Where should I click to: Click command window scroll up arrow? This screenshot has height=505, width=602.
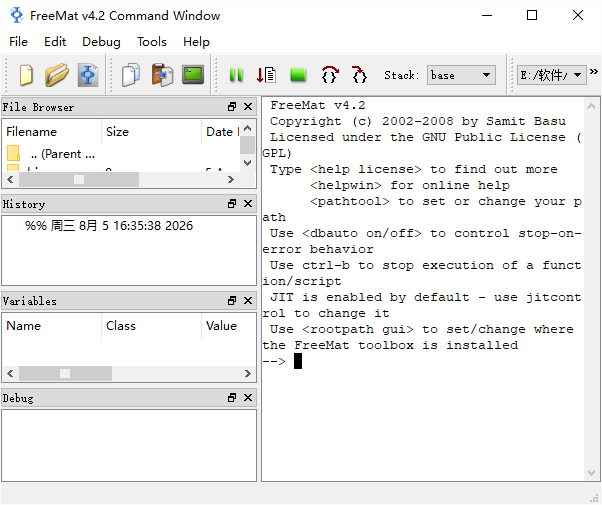[x=591, y=106]
